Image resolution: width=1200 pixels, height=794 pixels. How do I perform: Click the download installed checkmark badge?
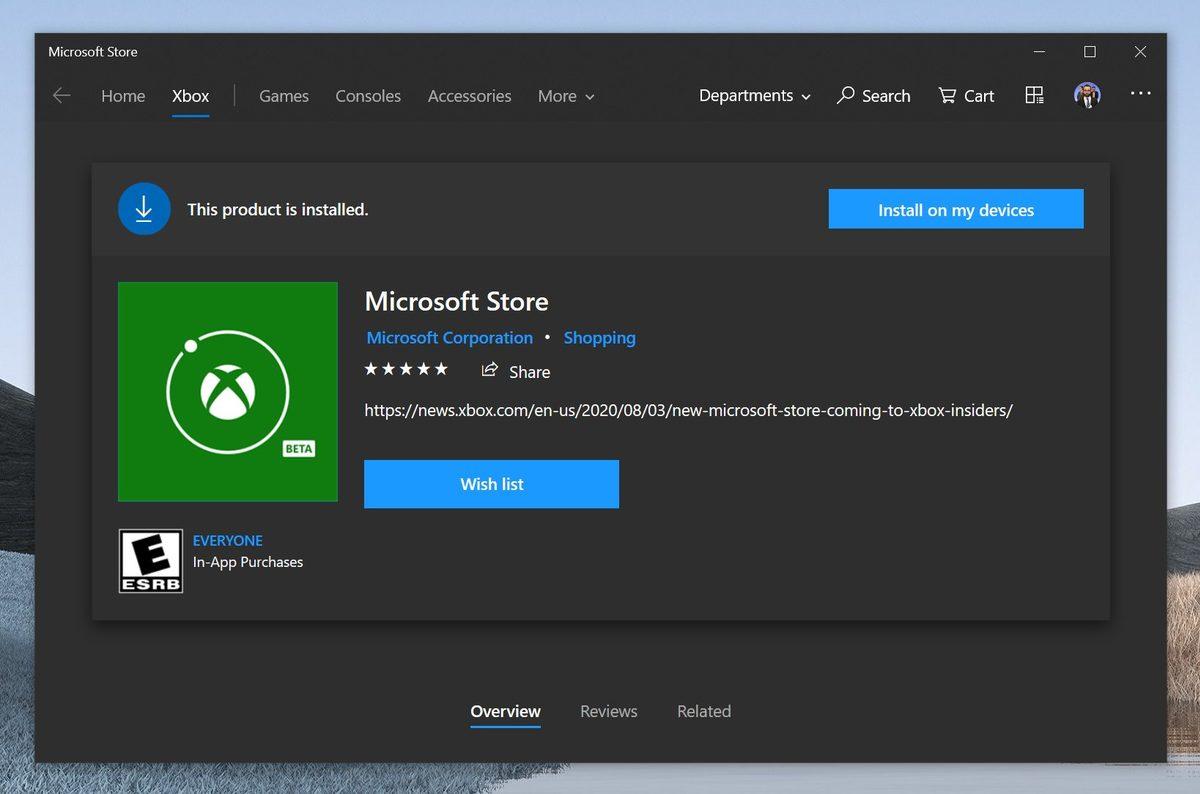(x=144, y=208)
